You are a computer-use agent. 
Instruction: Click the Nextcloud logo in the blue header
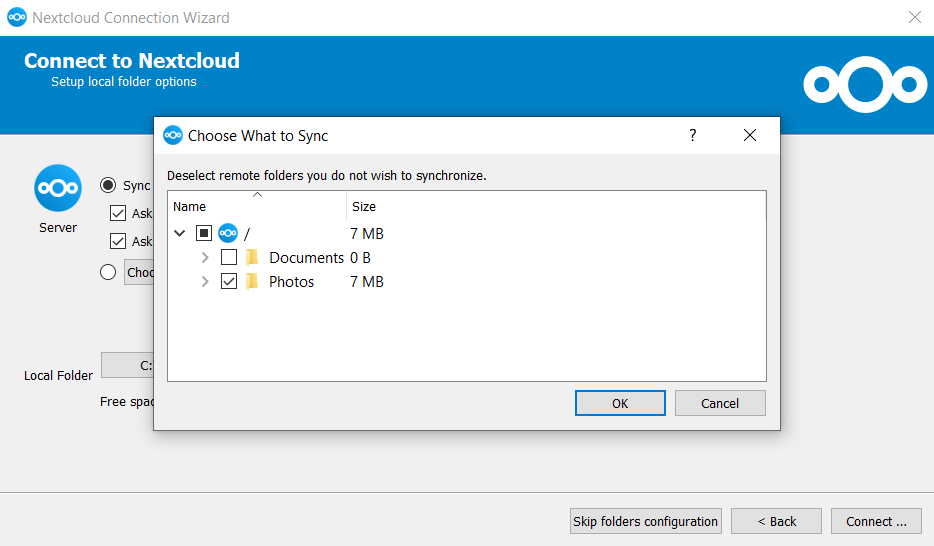pyautogui.click(x=865, y=85)
